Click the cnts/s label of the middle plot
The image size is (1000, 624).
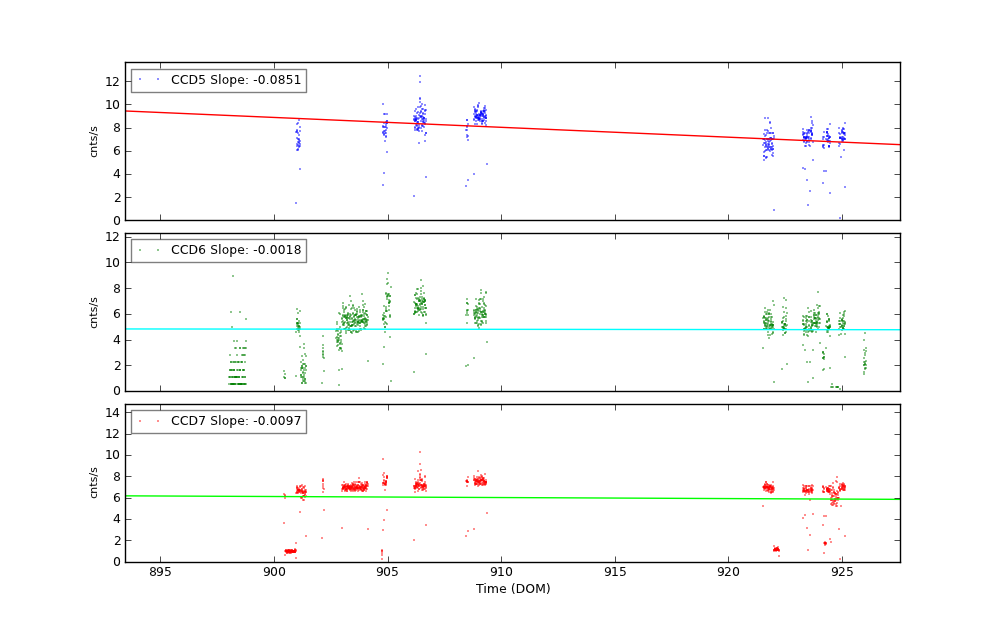[94, 312]
